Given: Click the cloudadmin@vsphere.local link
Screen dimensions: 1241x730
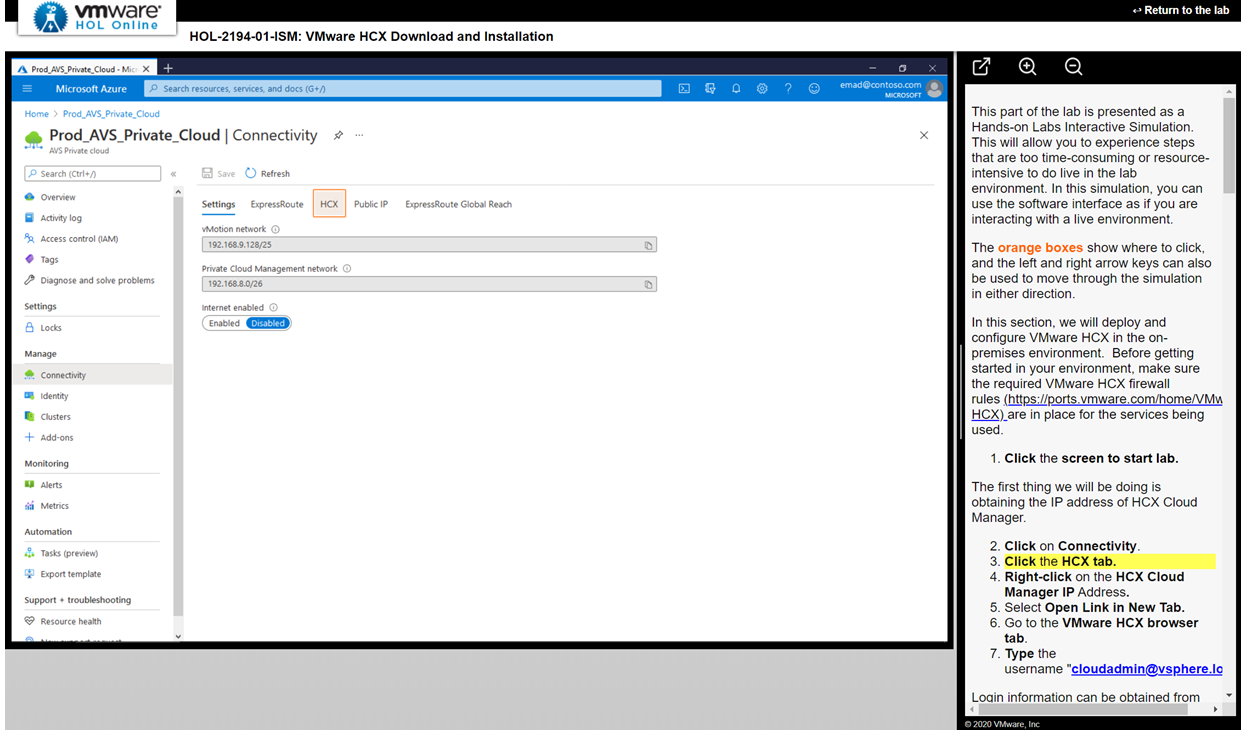Looking at the screenshot, I should [x=1147, y=669].
